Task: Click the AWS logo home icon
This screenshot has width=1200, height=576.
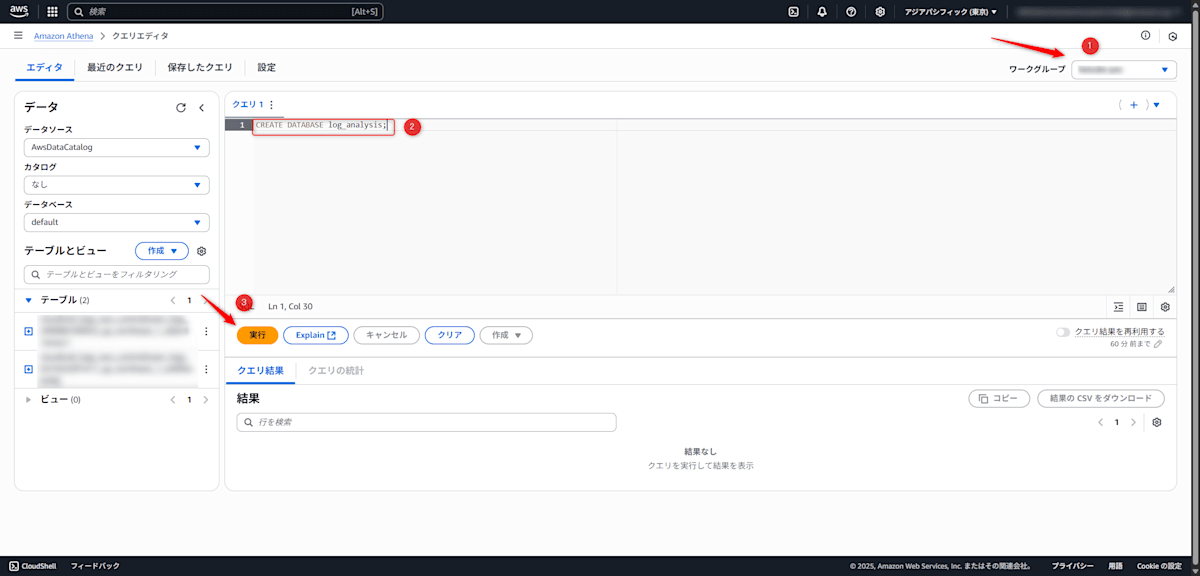Action: coord(20,12)
